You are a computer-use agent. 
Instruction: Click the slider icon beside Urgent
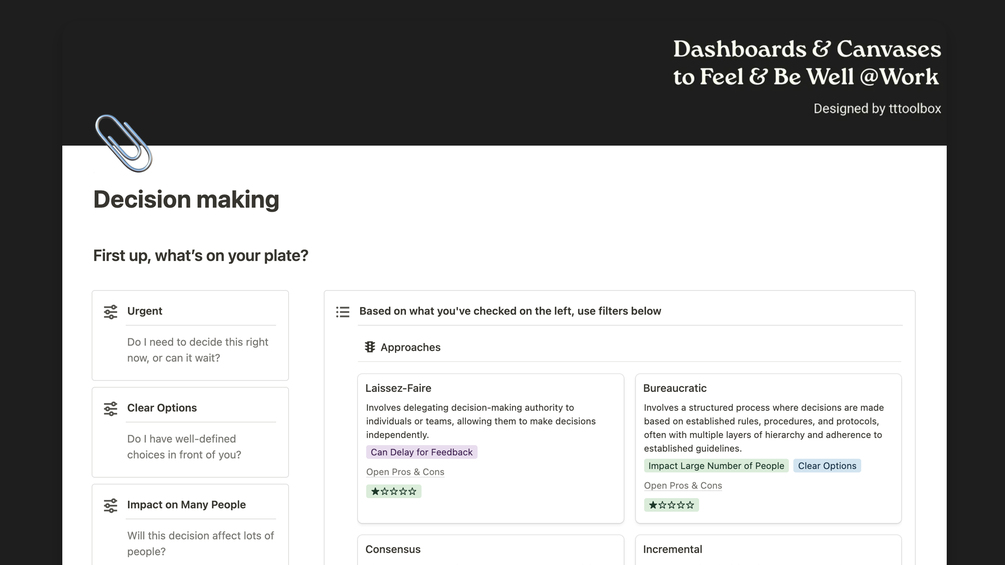[x=111, y=312]
